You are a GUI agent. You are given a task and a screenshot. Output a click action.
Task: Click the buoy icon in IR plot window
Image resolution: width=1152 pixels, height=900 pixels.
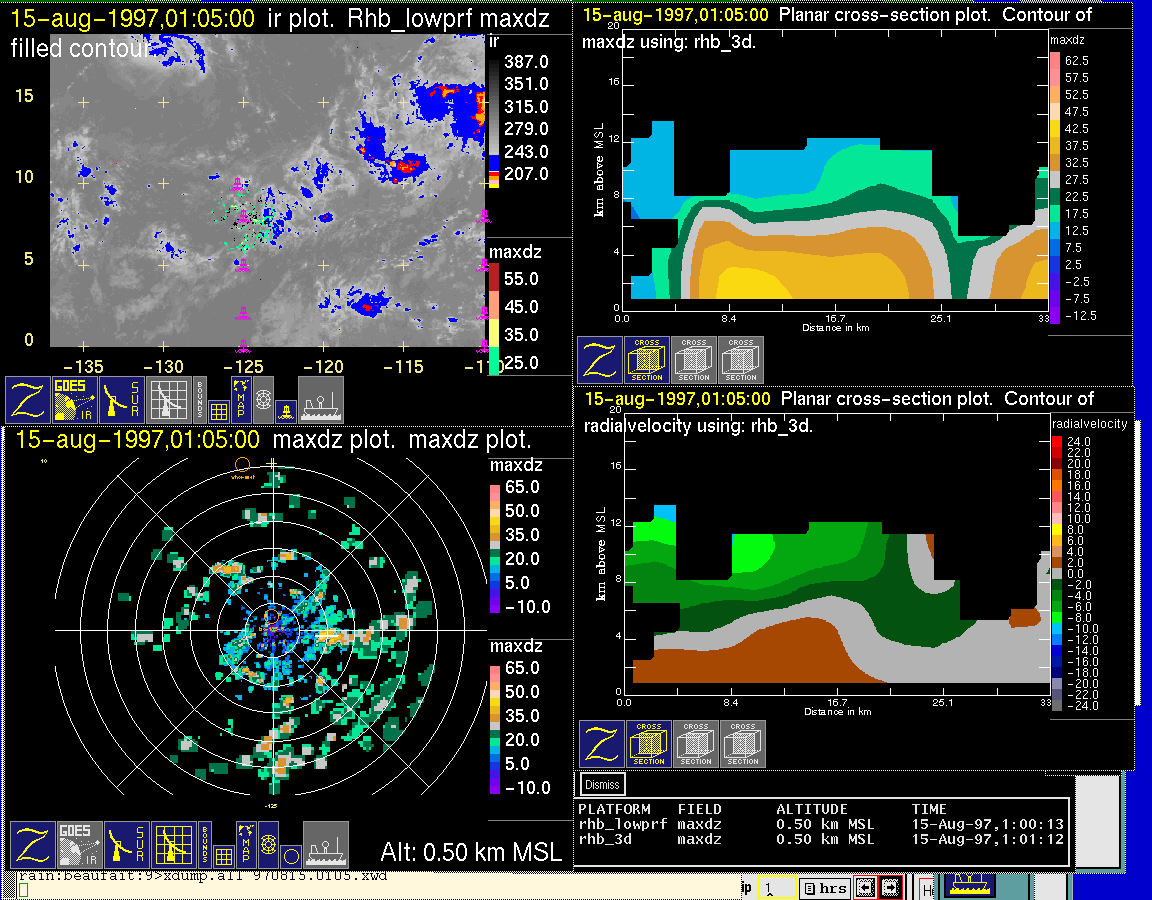coord(287,411)
